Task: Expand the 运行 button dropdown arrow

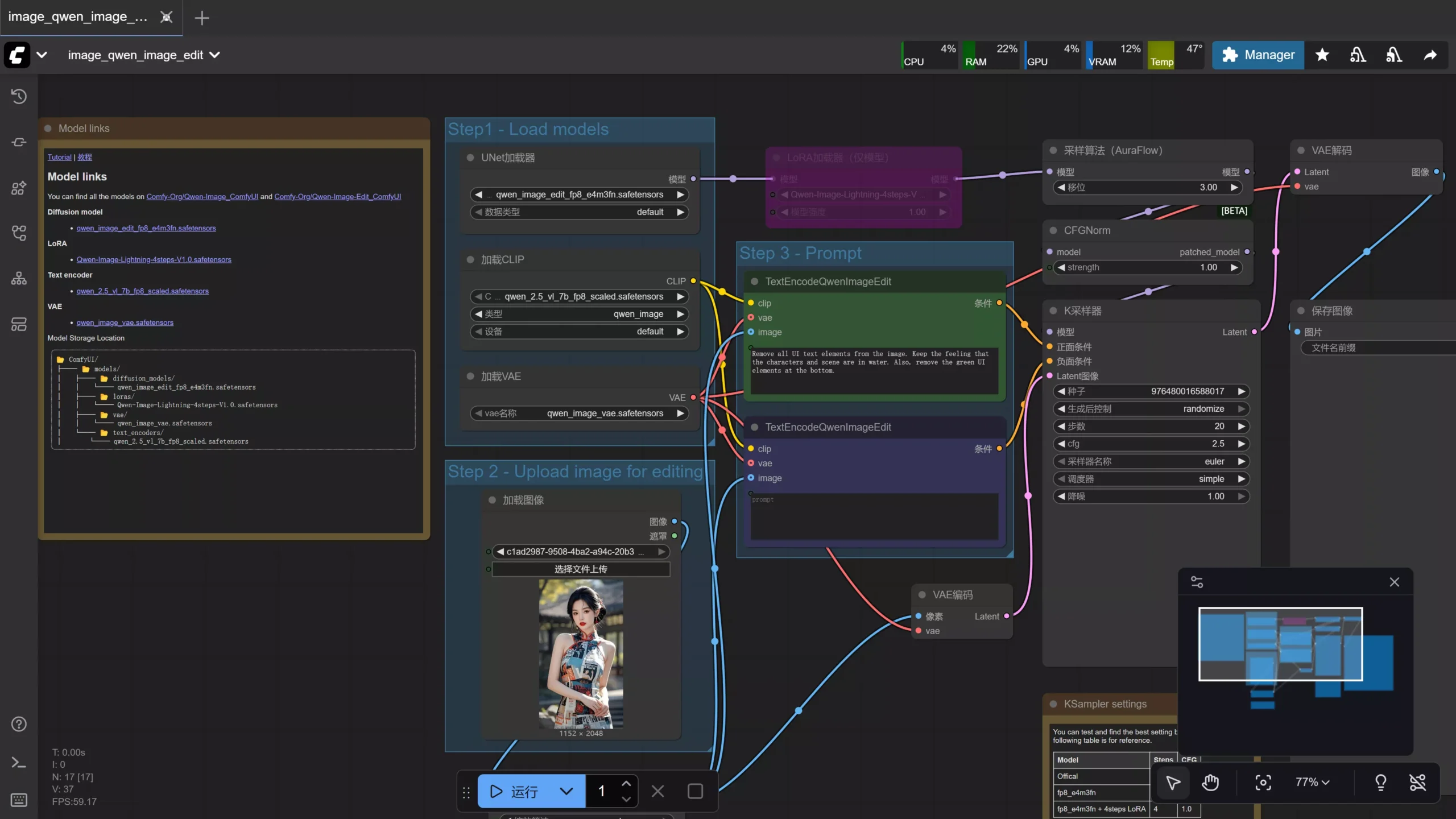Action: [566, 791]
